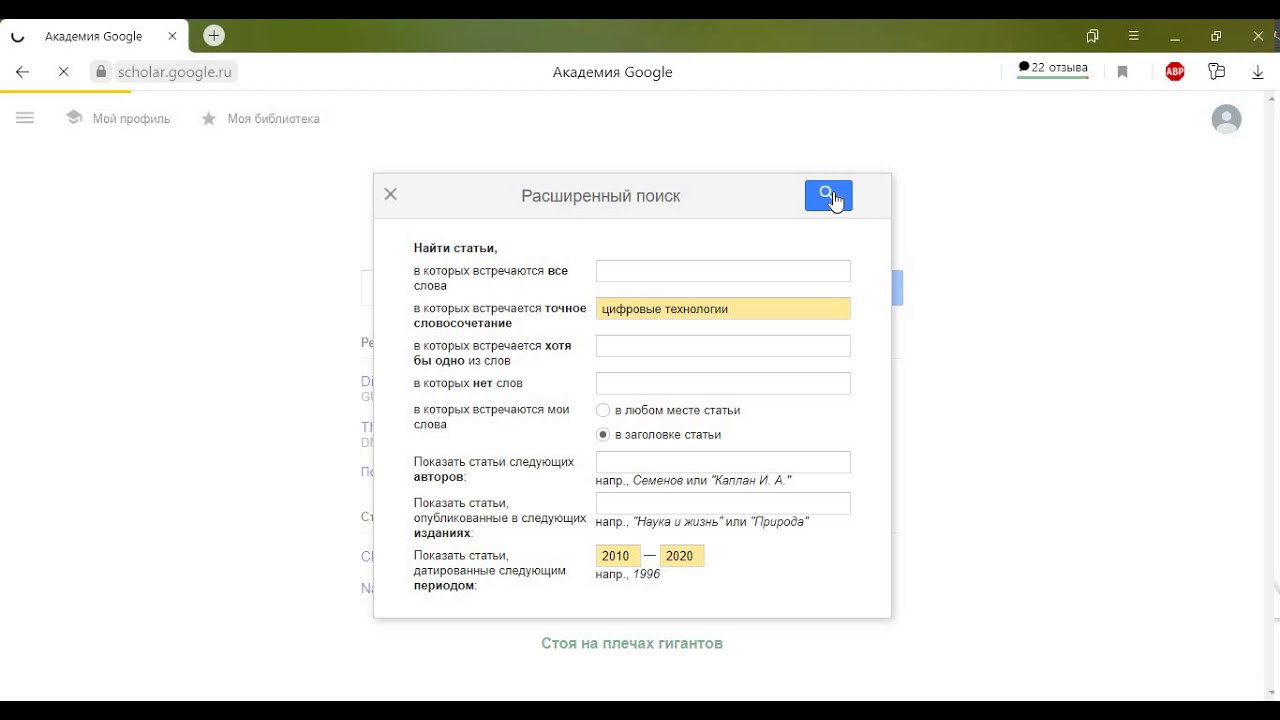This screenshot has height=720, width=1280.
Task: Open the downloads arrow icon
Action: (x=1258, y=72)
